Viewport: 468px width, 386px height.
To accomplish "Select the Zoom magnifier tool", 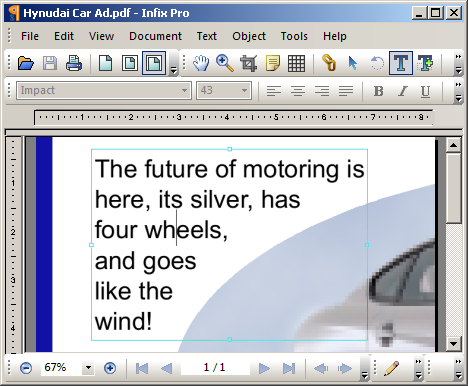I will point(225,63).
